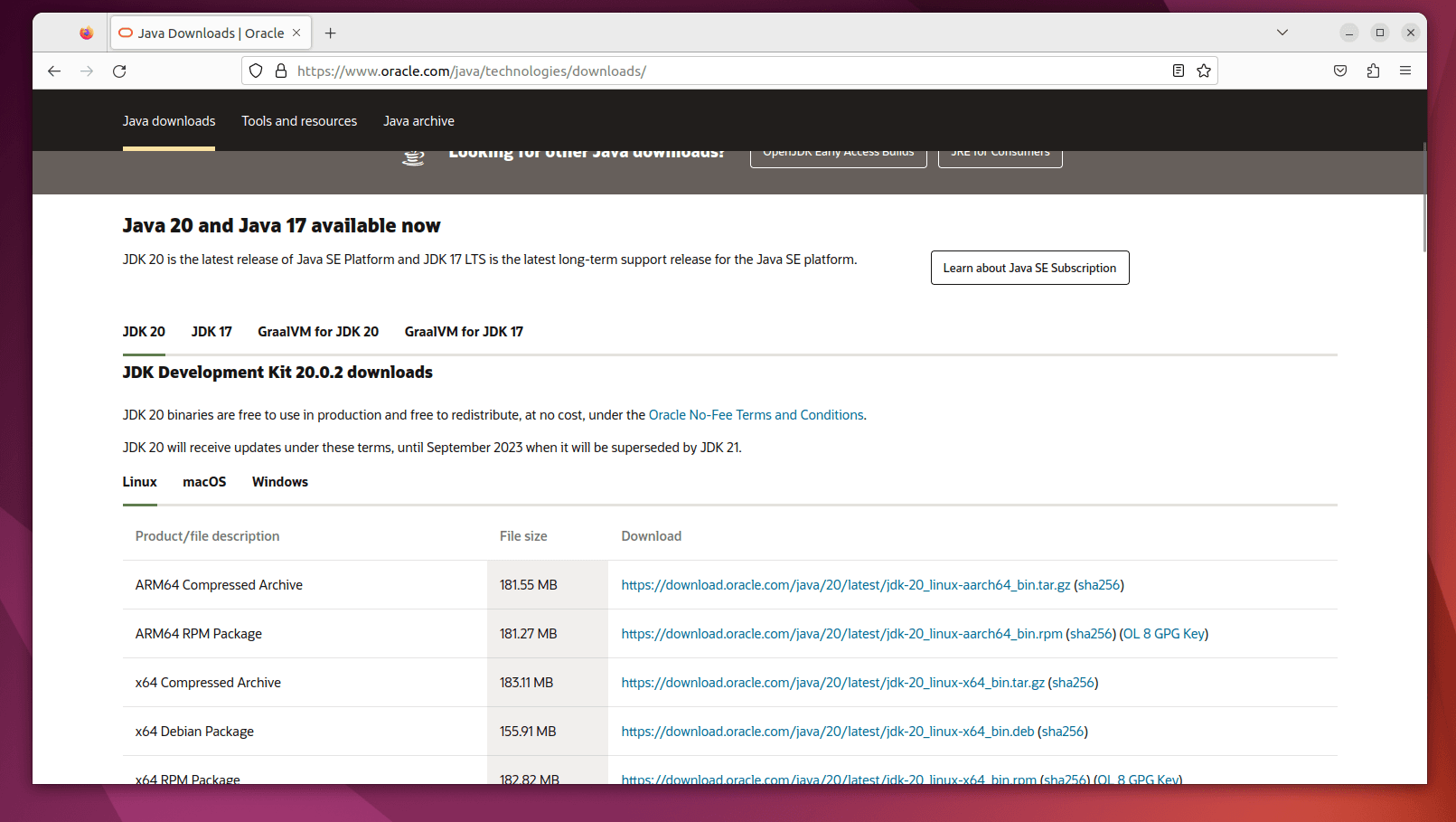Click 'ARM64 Compressed Archive' text

click(219, 585)
